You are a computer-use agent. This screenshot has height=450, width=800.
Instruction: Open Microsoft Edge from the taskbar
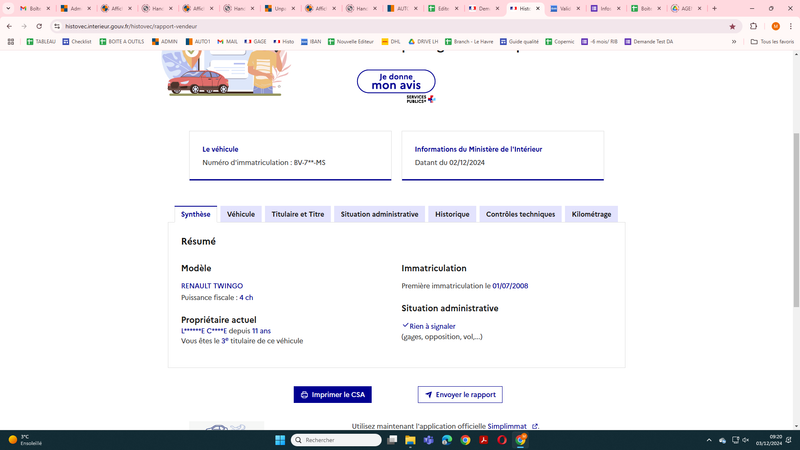coord(447,440)
